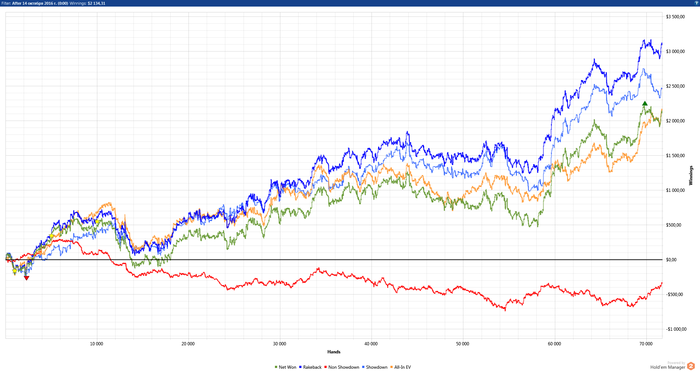Viewport: 700px width, 372px height.
Task: Click the 70 000 hands axis label
Action: pyautogui.click(x=646, y=344)
